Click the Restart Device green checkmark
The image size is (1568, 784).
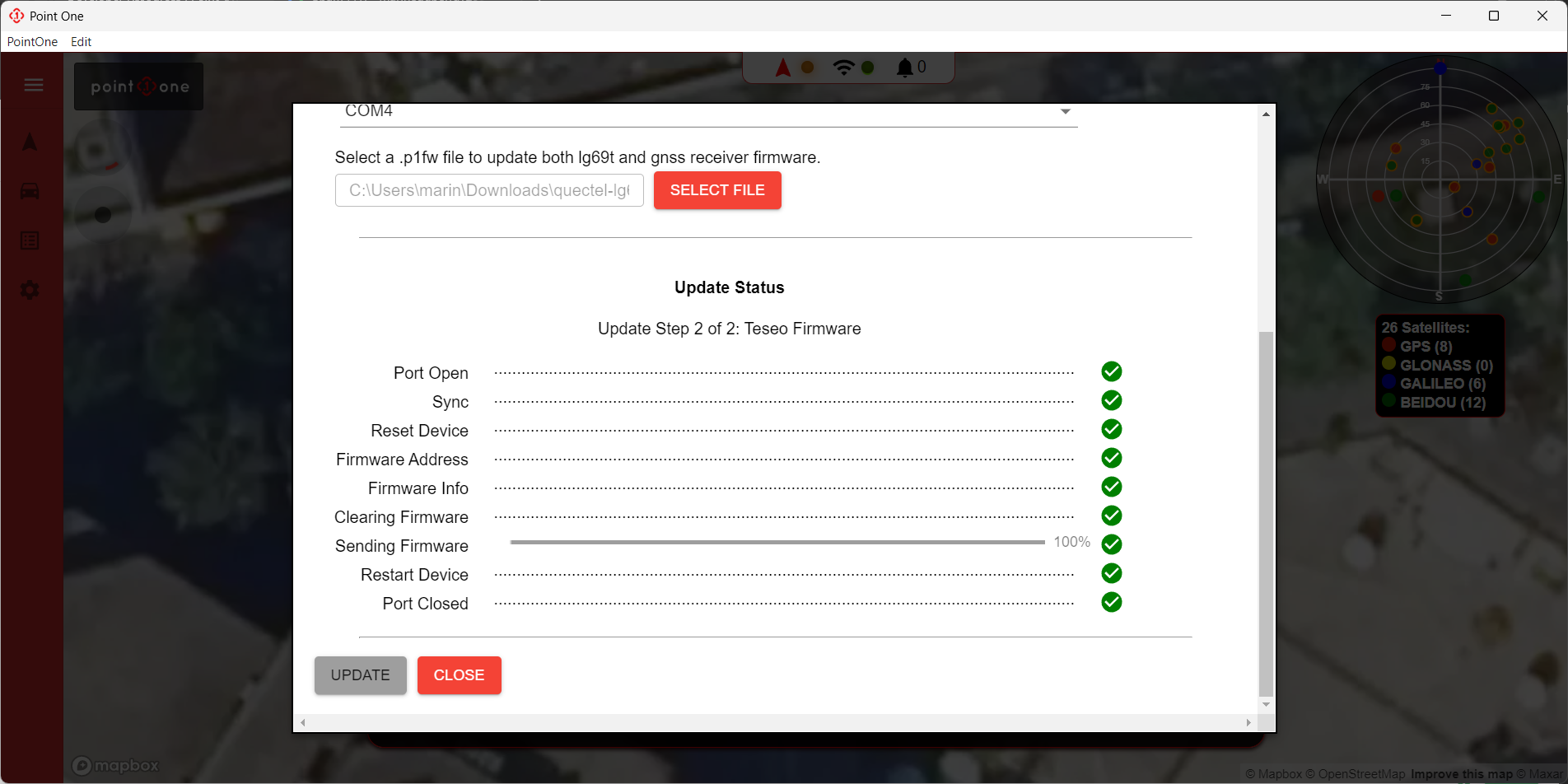click(x=1112, y=573)
